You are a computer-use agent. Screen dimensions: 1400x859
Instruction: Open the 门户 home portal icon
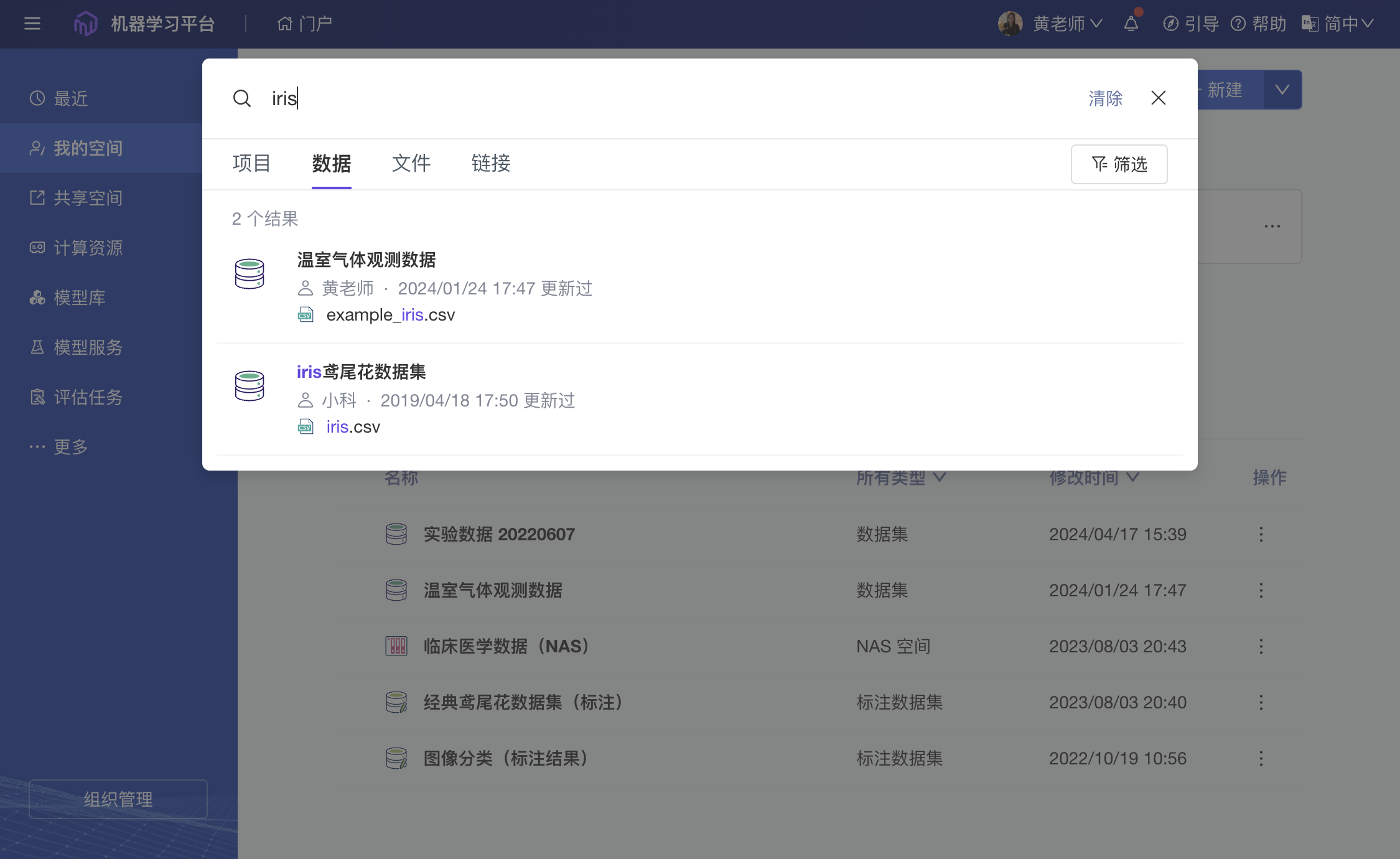click(x=285, y=24)
